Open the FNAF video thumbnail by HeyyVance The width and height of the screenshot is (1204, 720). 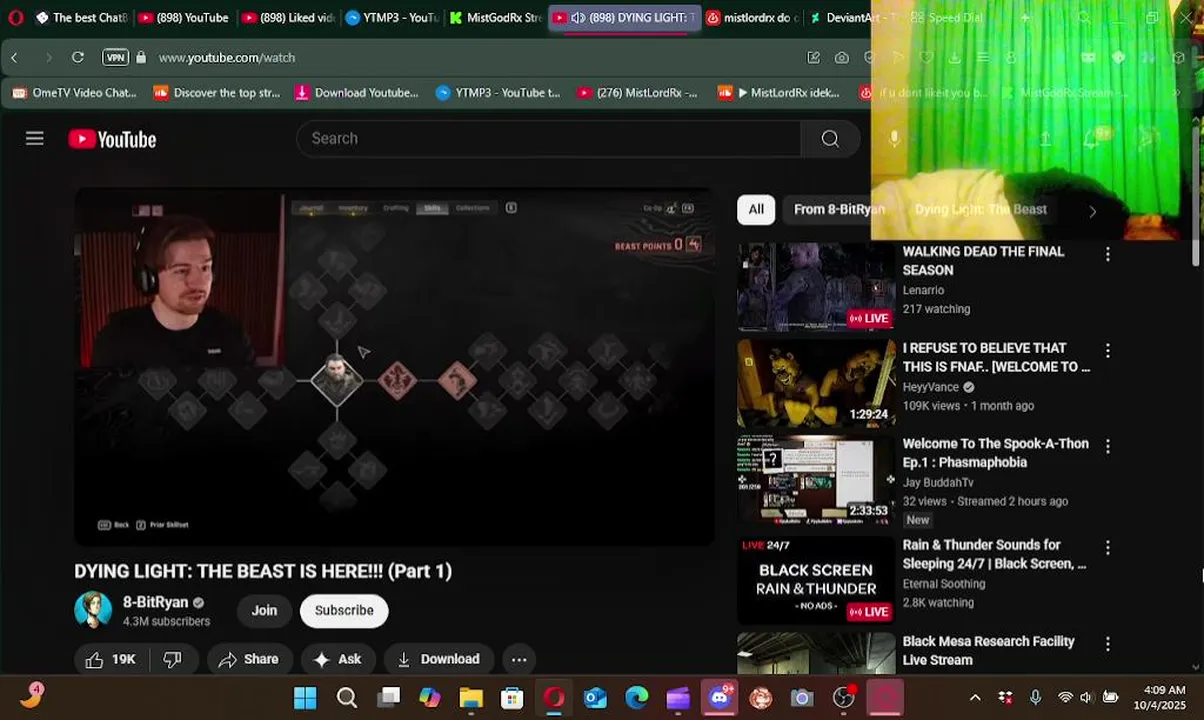(816, 384)
